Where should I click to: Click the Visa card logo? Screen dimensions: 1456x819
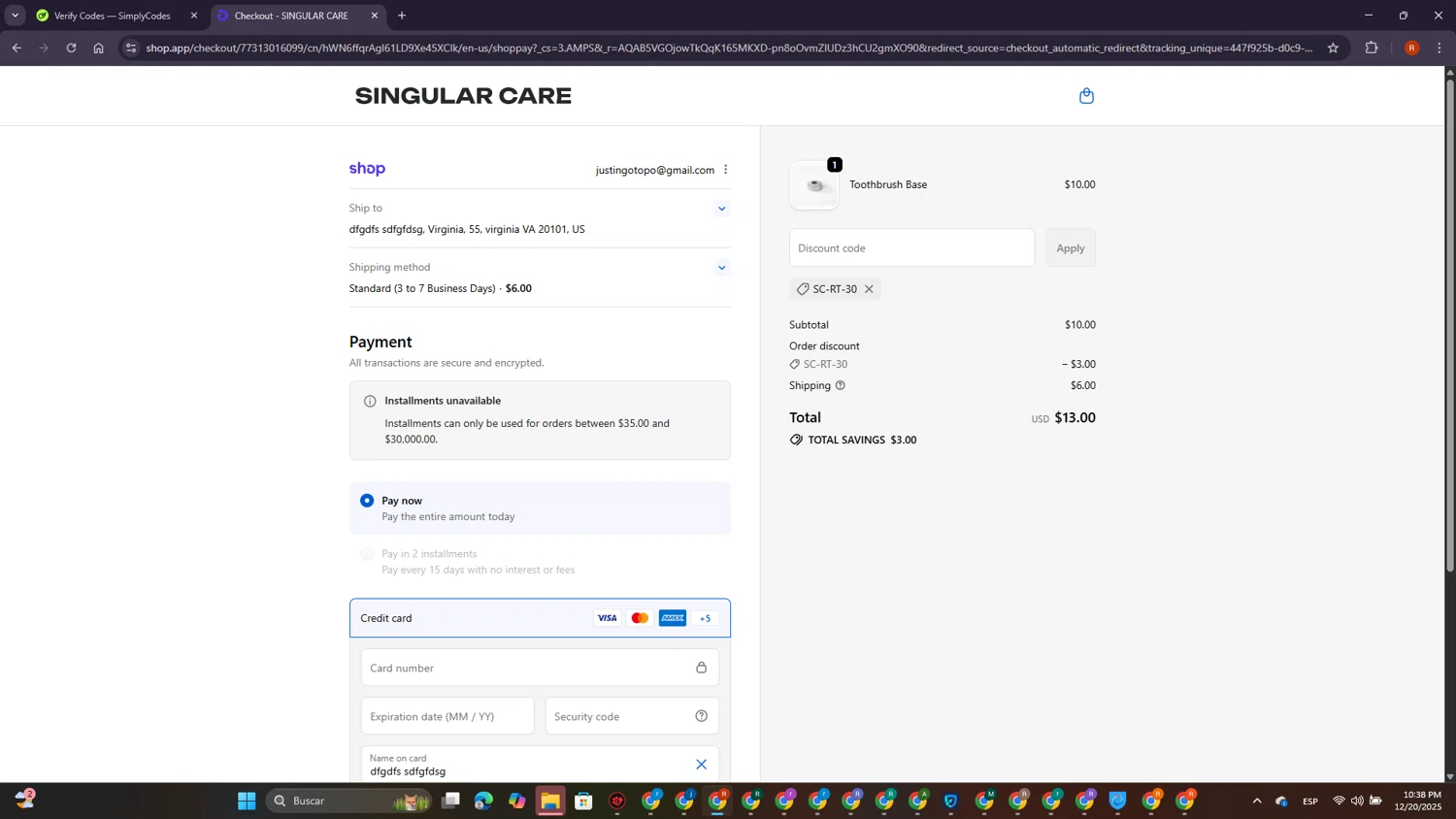(607, 618)
